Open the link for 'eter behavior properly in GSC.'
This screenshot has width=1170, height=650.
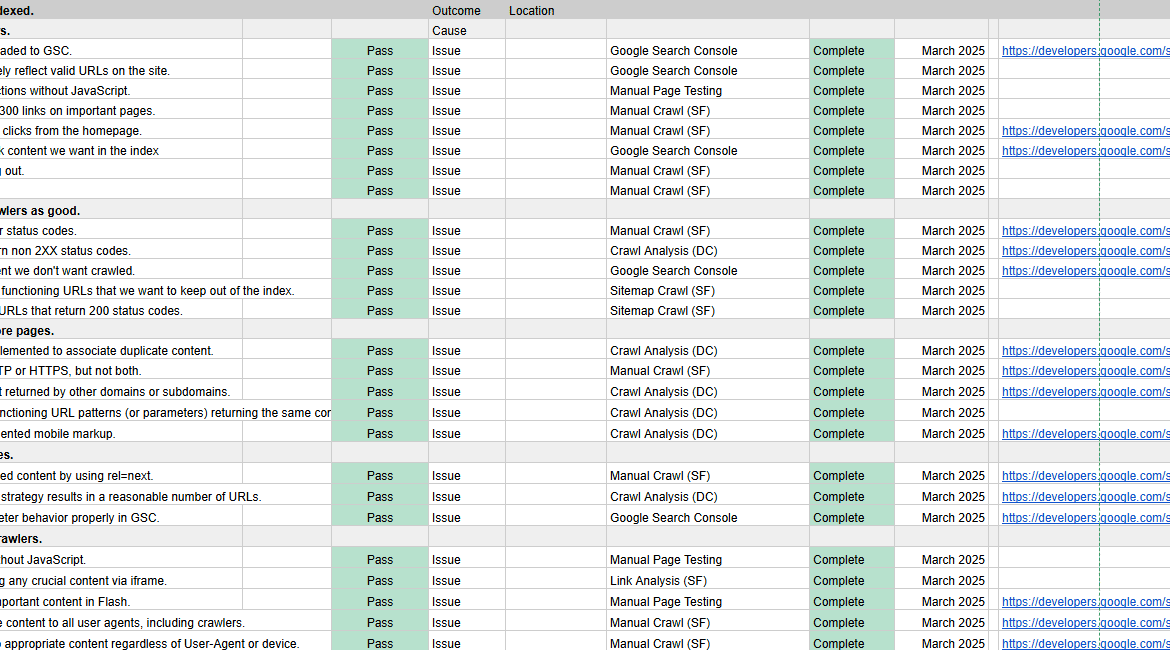(1086, 517)
